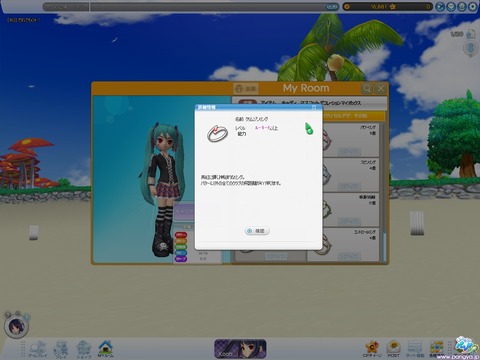The width and height of the screenshot is (480, 360).
Task: Select the その他 sub-category tab
Action: [x=360, y=116]
